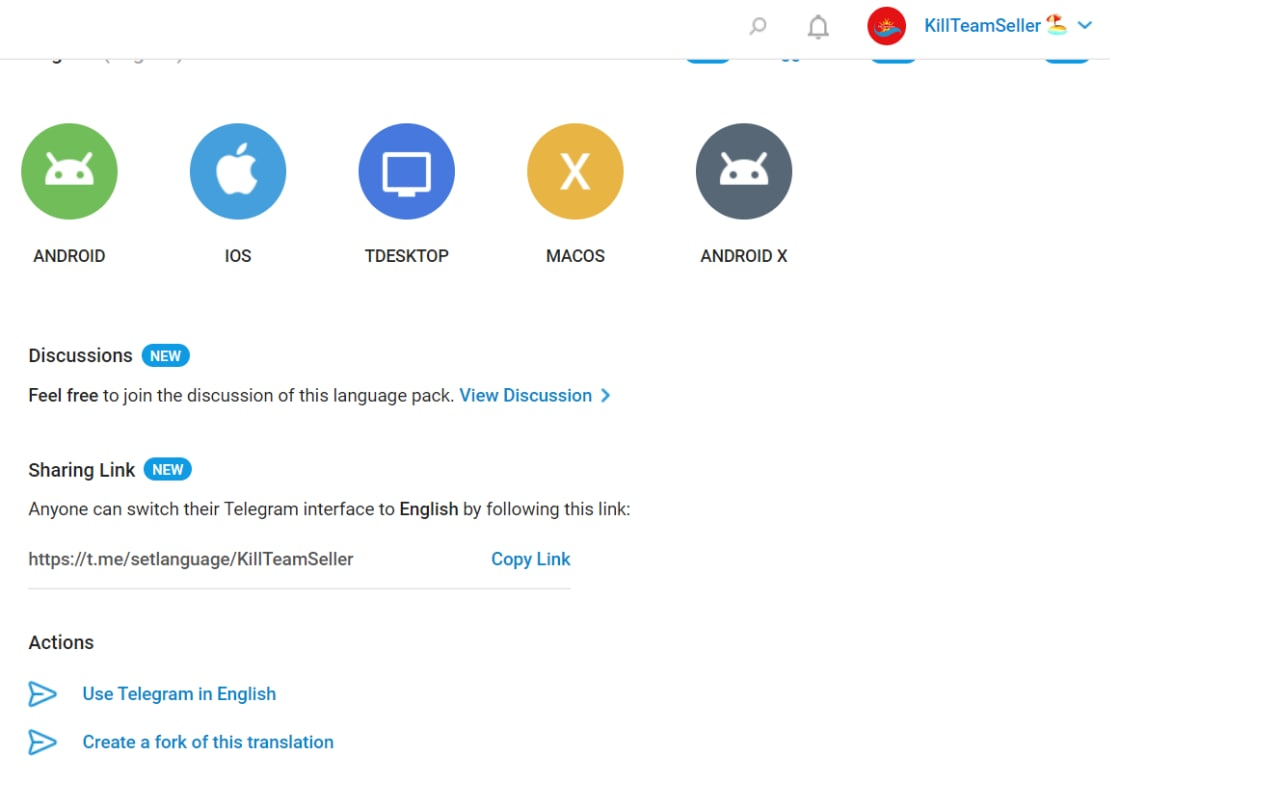
Task: Click the setlanguage/KillTeamSeller sharing URL
Action: point(191,559)
